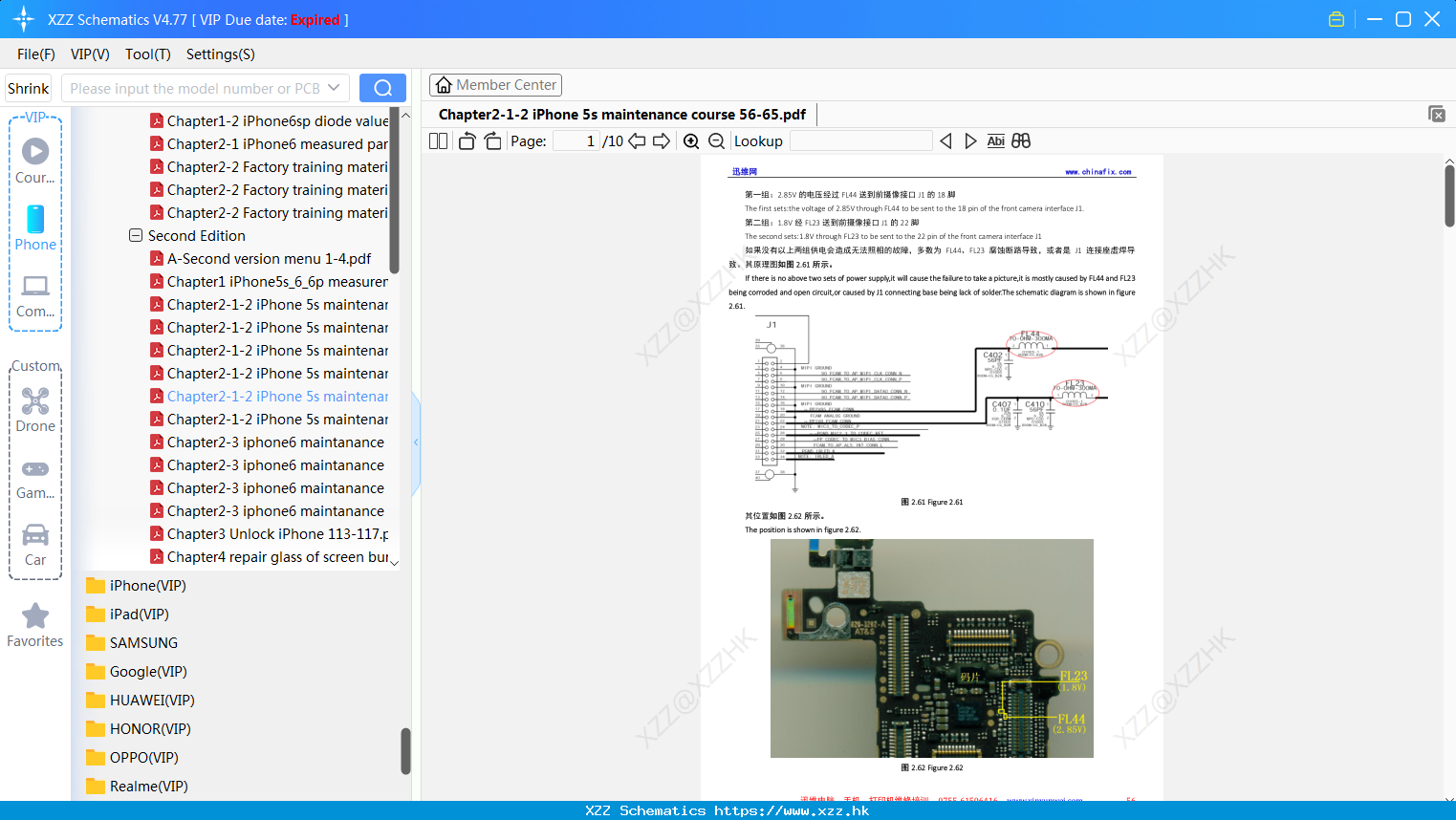
Task: Zoom out of the PDF
Action: coord(716,140)
